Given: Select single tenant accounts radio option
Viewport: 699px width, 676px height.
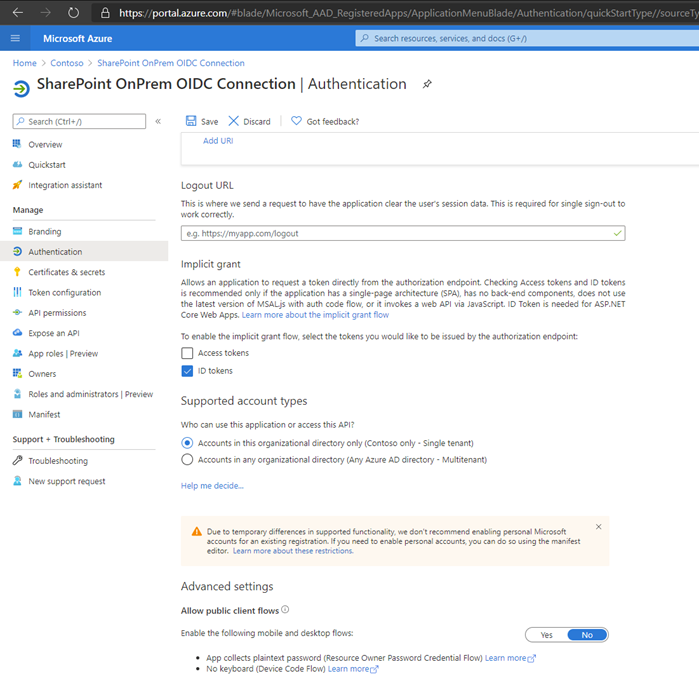Looking at the screenshot, I should pos(187,443).
